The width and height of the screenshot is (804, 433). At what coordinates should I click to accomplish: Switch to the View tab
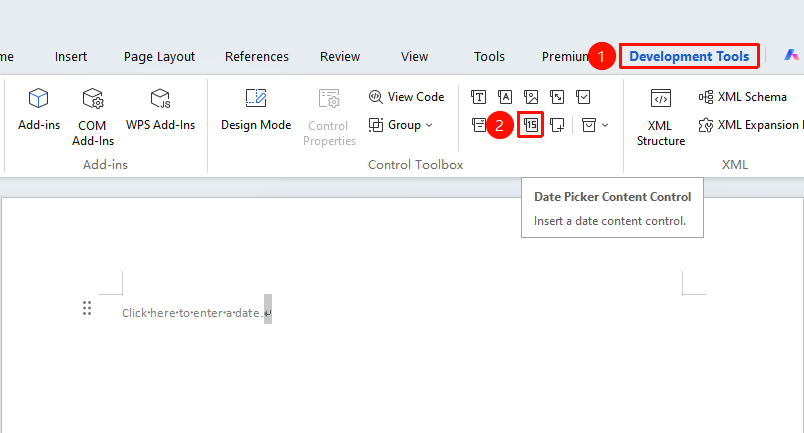point(414,56)
